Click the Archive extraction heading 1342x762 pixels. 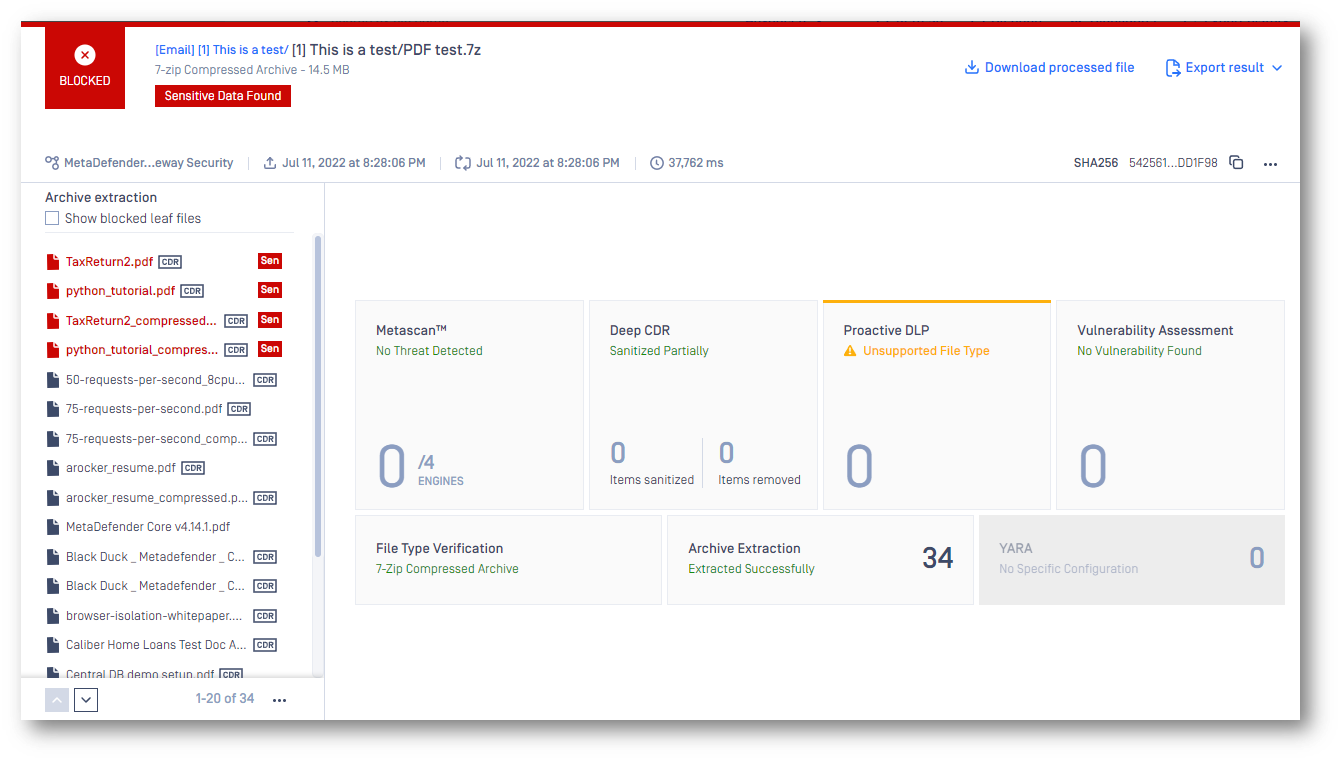[101, 198]
